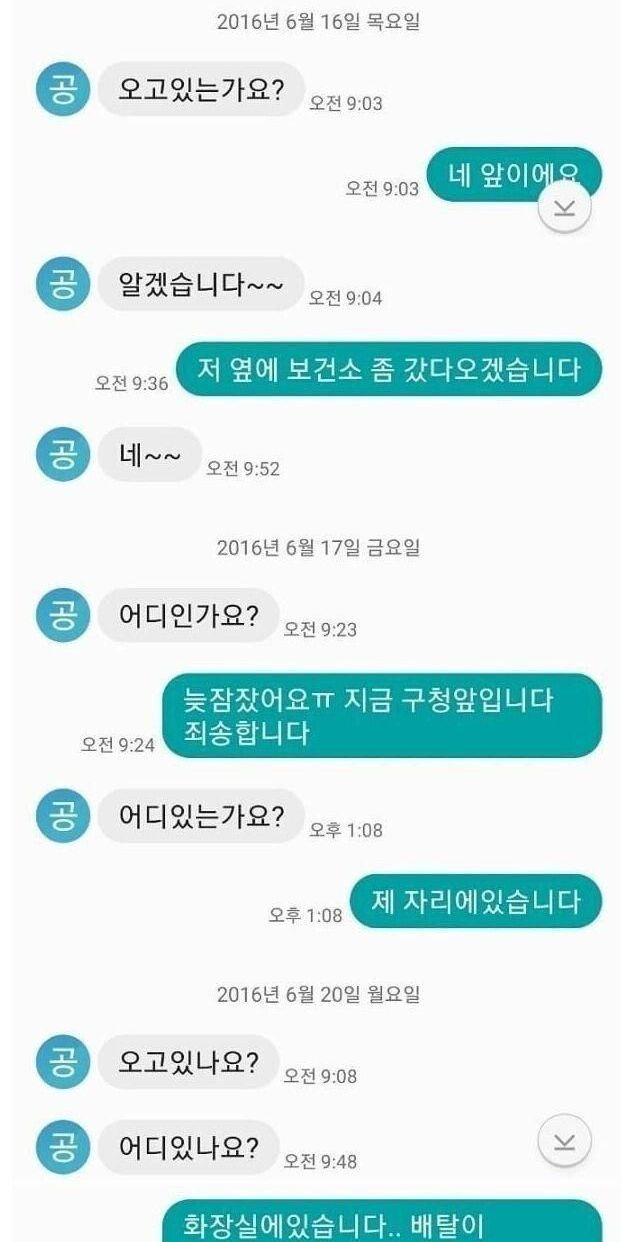Select the message about 보건소 좀 갔다오겠습니다
The width and height of the screenshot is (621, 1242).
click(x=389, y=369)
